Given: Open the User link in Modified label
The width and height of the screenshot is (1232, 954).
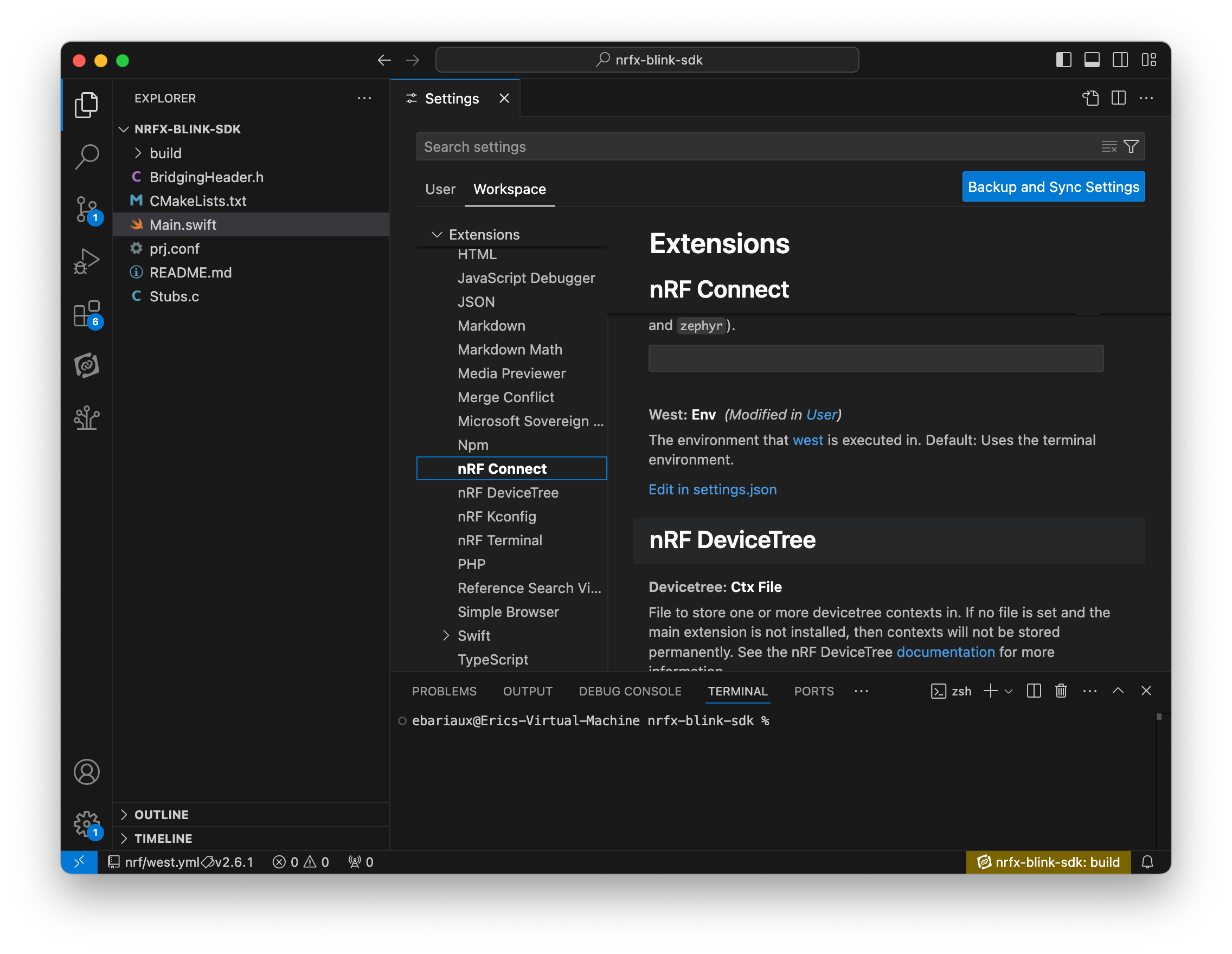Looking at the screenshot, I should (x=822, y=415).
